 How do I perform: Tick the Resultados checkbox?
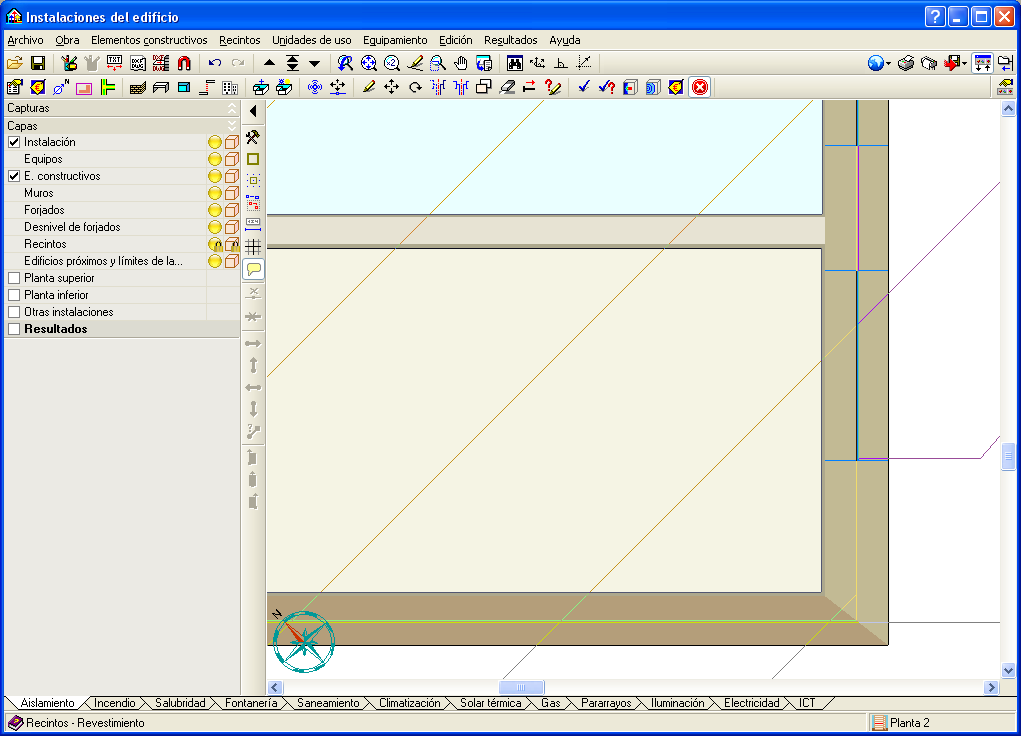click(14, 329)
